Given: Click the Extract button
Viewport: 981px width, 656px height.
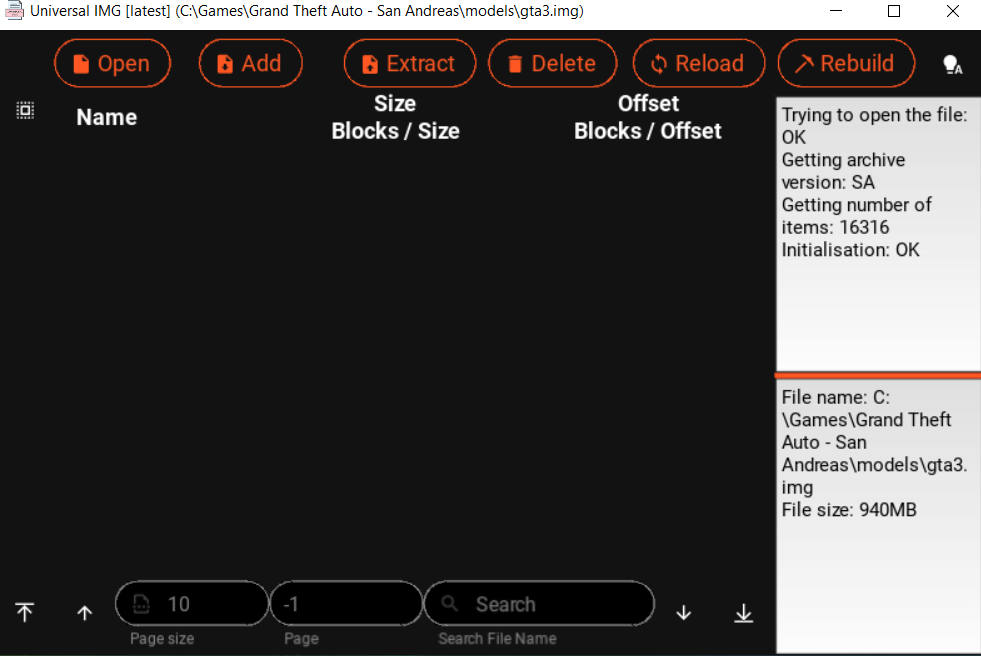Looking at the screenshot, I should click(x=410, y=63).
